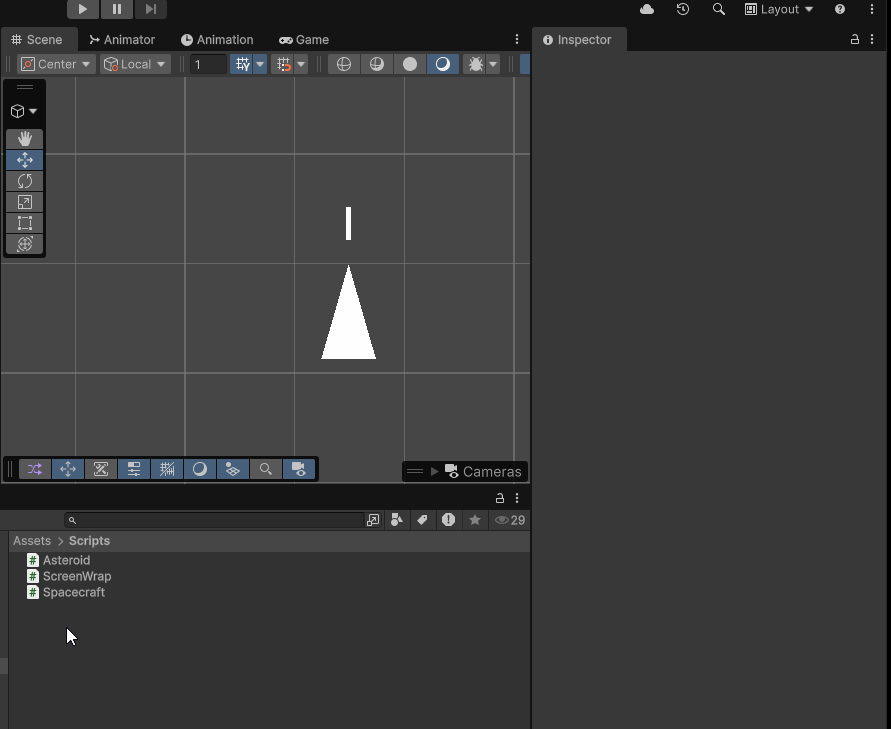
Task: Click the Project search field
Action: (214, 520)
